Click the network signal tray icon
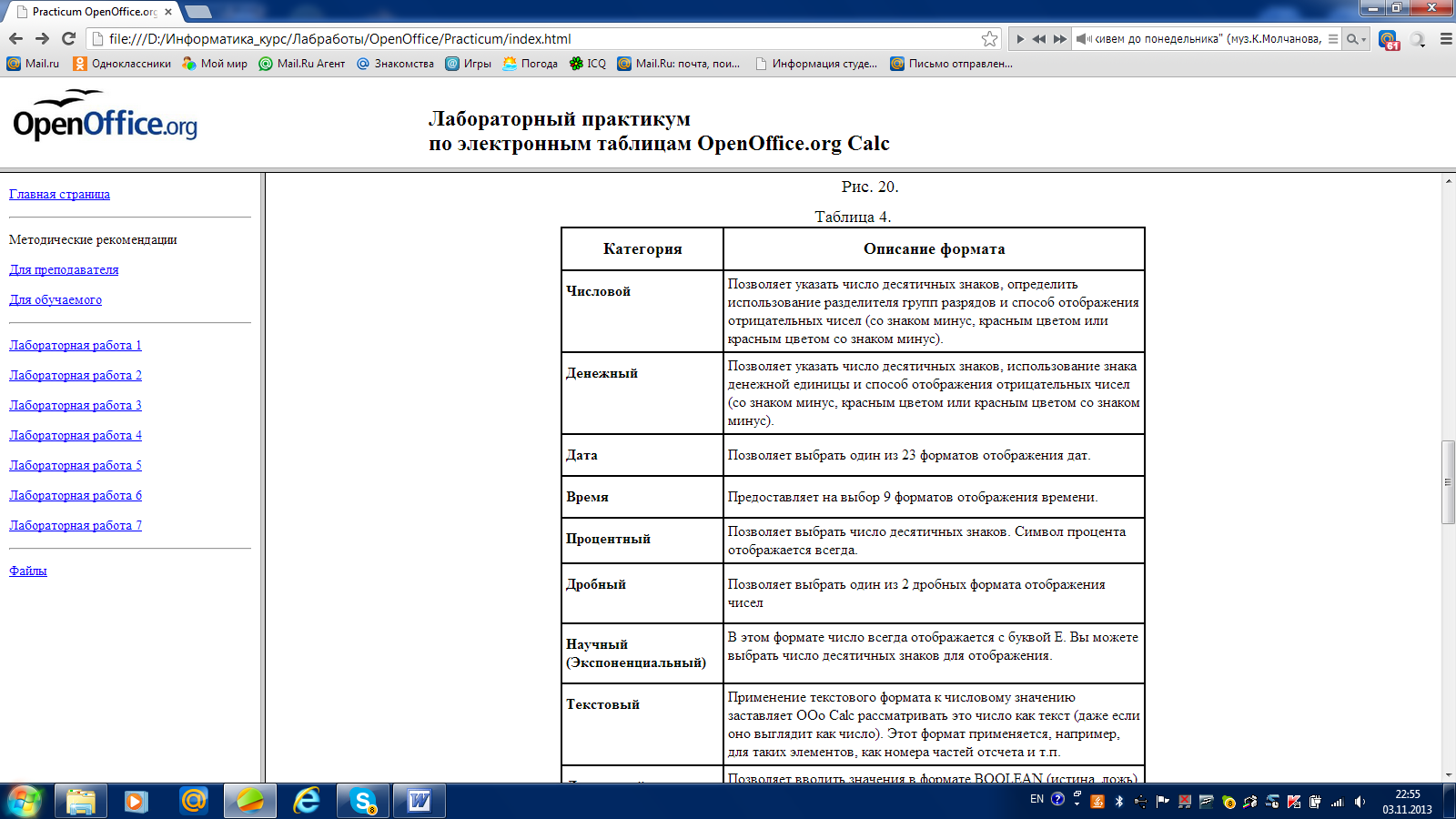 point(1338,802)
